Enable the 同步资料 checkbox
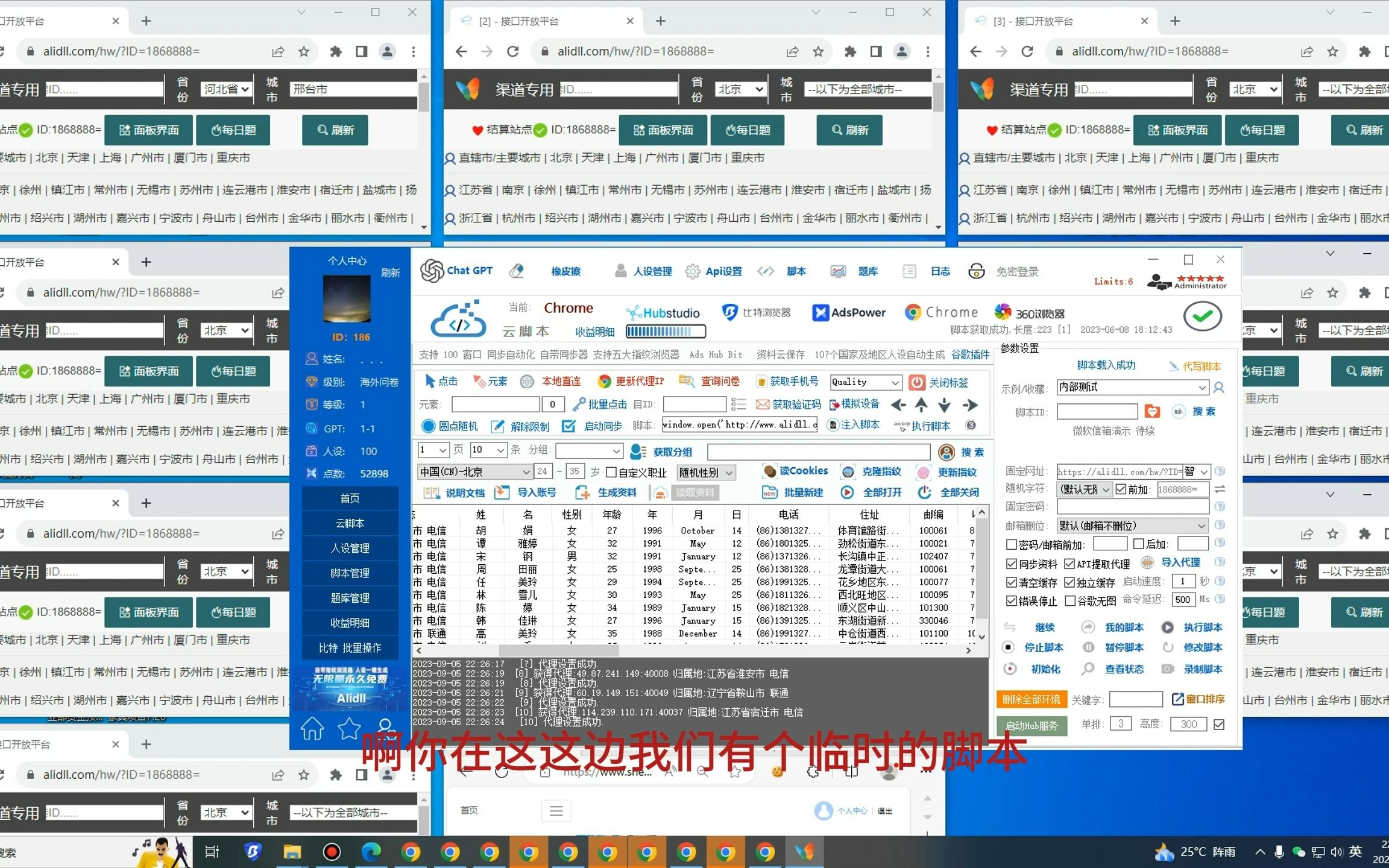 point(1011,562)
